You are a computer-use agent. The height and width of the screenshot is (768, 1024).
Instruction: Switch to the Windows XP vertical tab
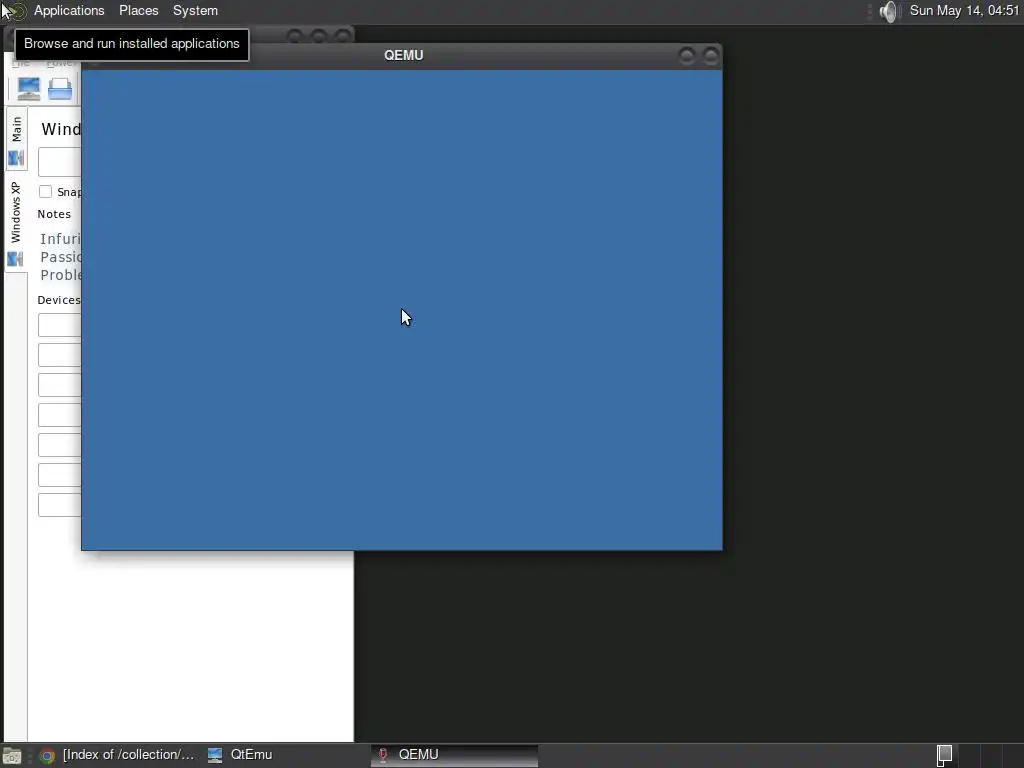click(16, 223)
